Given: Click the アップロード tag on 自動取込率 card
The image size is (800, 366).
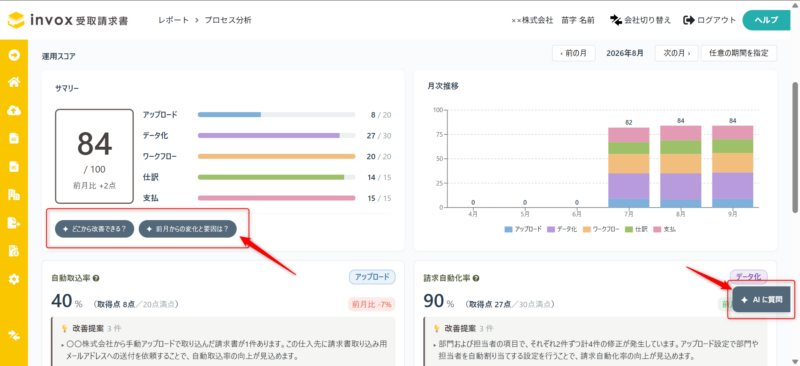Looking at the screenshot, I should pos(372,277).
